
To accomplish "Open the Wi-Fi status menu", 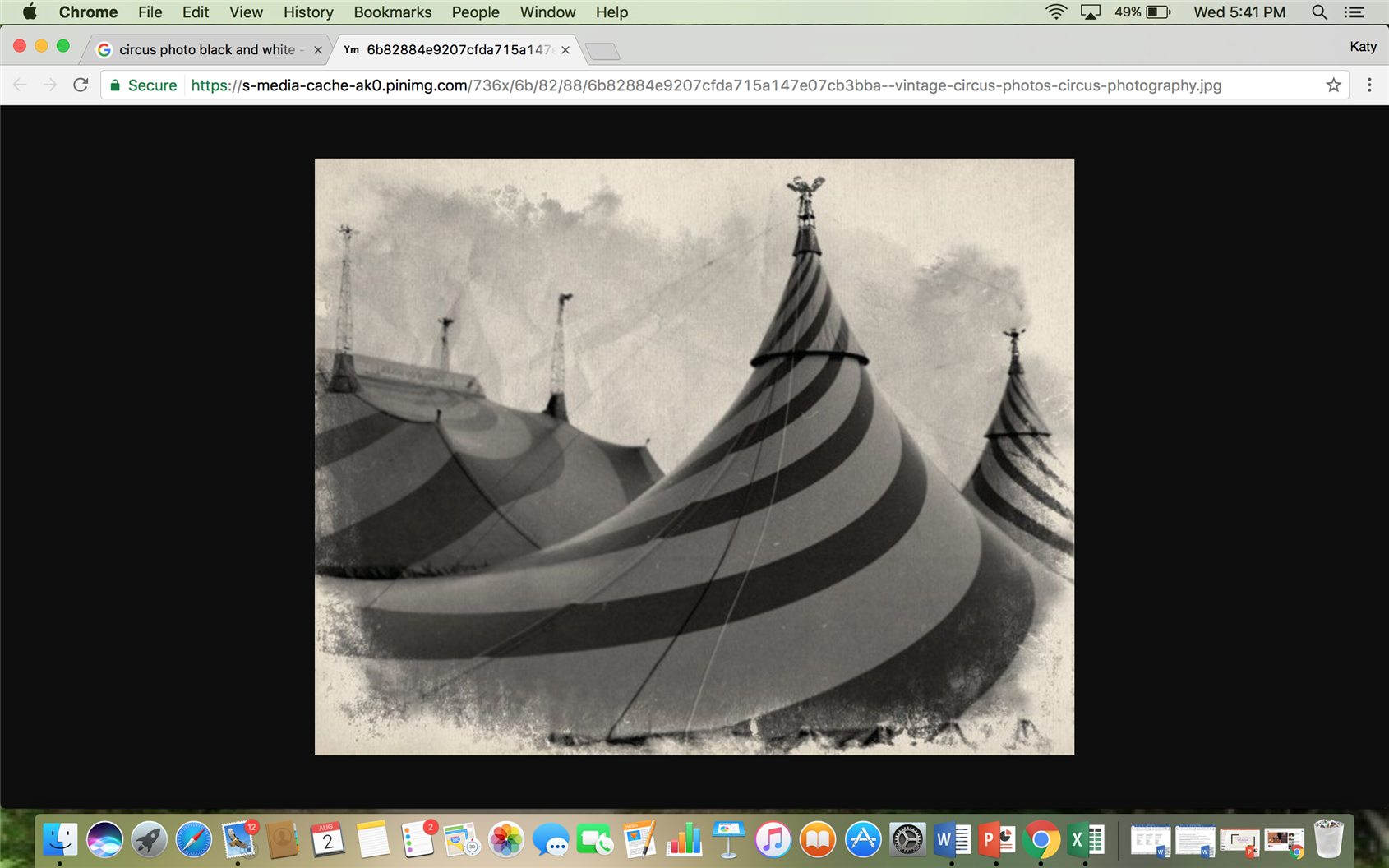I will coord(1055,12).
